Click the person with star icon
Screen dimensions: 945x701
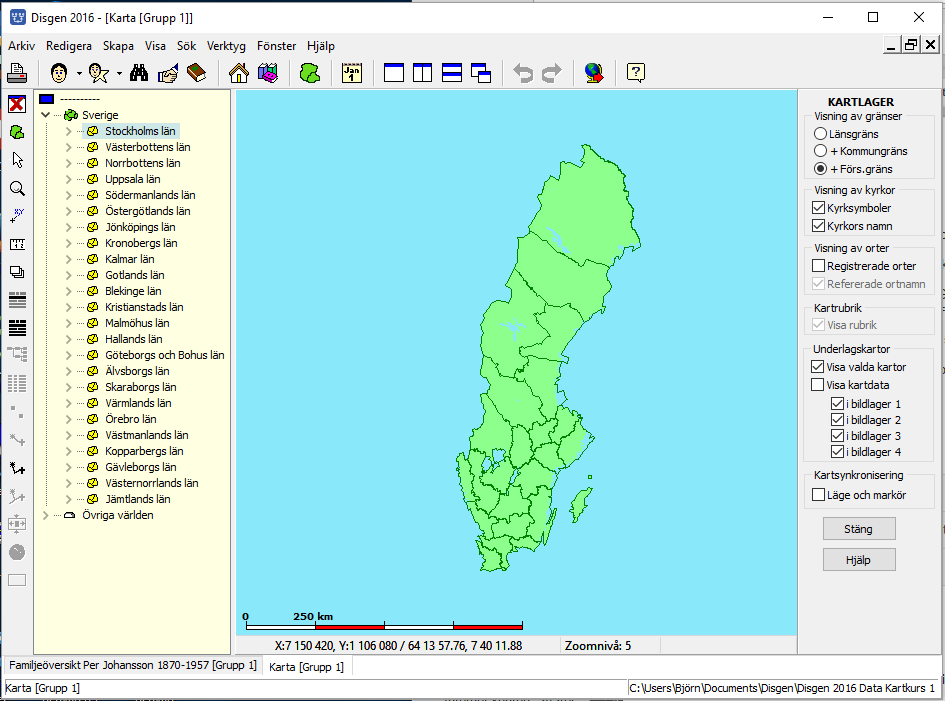98,73
